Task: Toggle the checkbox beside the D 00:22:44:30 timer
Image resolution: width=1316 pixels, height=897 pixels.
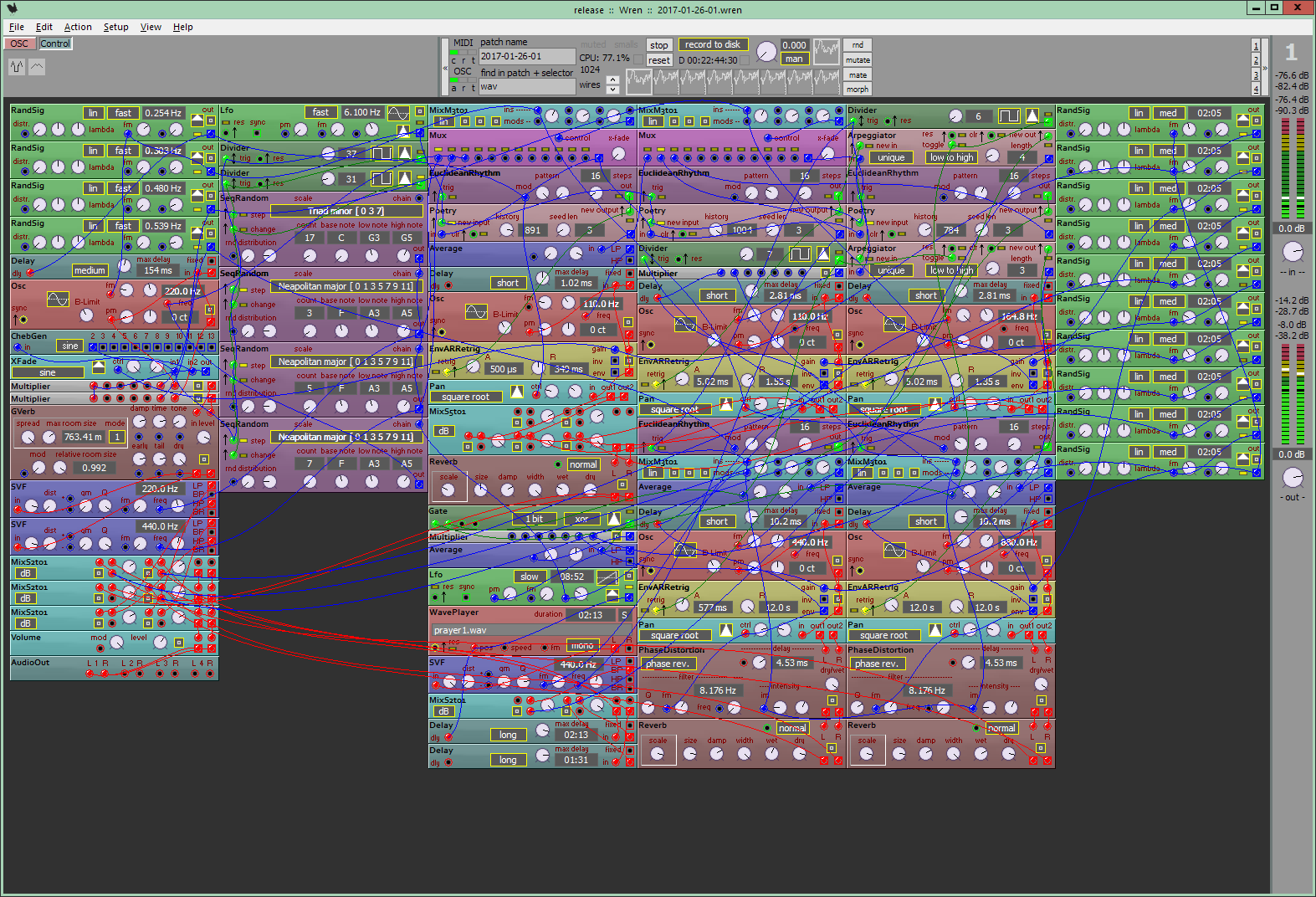Action: (746, 60)
